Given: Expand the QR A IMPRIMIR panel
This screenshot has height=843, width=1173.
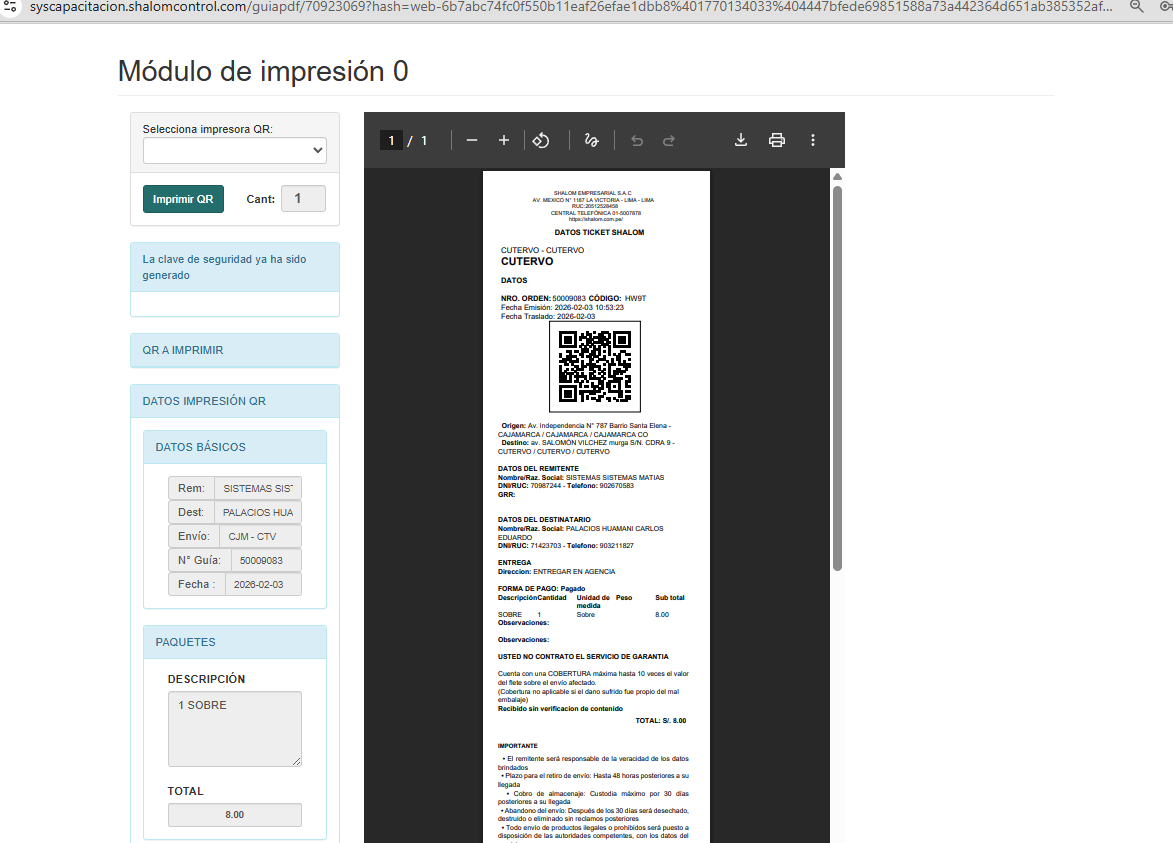Looking at the screenshot, I should [235, 351].
